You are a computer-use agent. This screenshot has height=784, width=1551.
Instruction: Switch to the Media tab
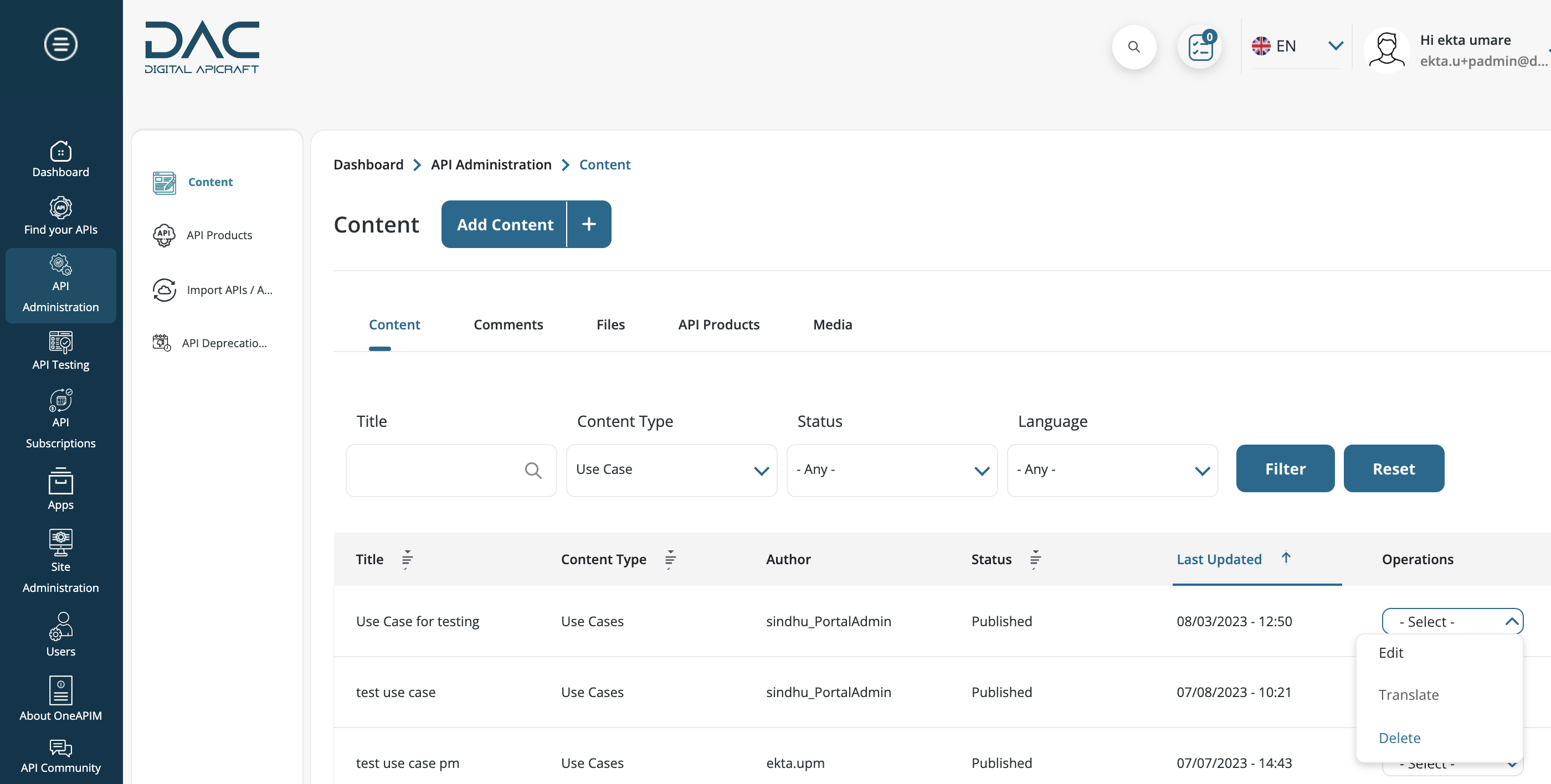832,323
